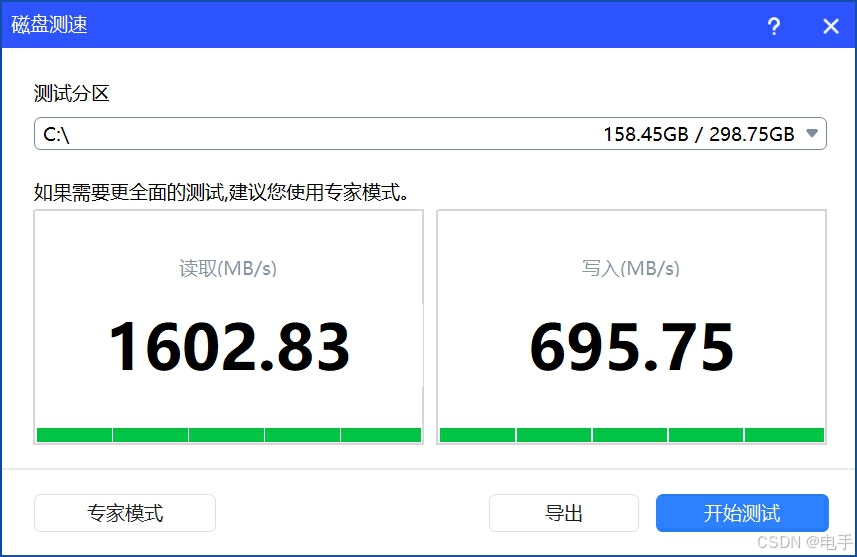
Task: Click the 158.45GB / 298.75GB capacity text
Action: click(698, 134)
